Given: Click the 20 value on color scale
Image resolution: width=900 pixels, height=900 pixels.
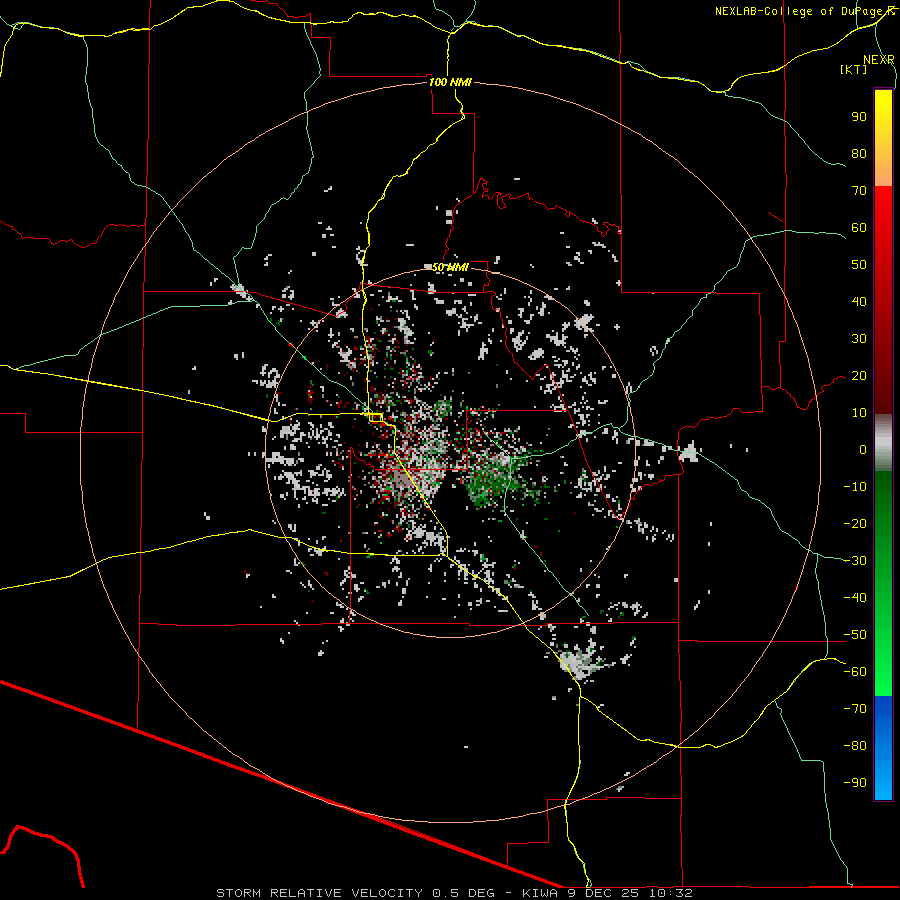Looking at the screenshot, I should [859, 375].
